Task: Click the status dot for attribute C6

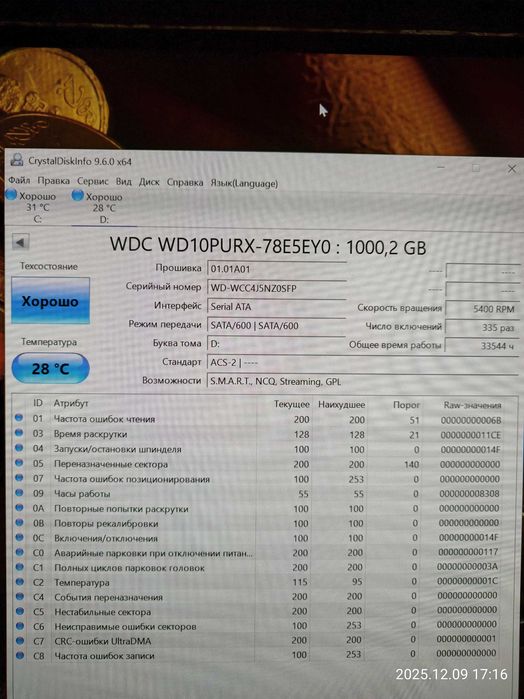Action: (x=19, y=625)
